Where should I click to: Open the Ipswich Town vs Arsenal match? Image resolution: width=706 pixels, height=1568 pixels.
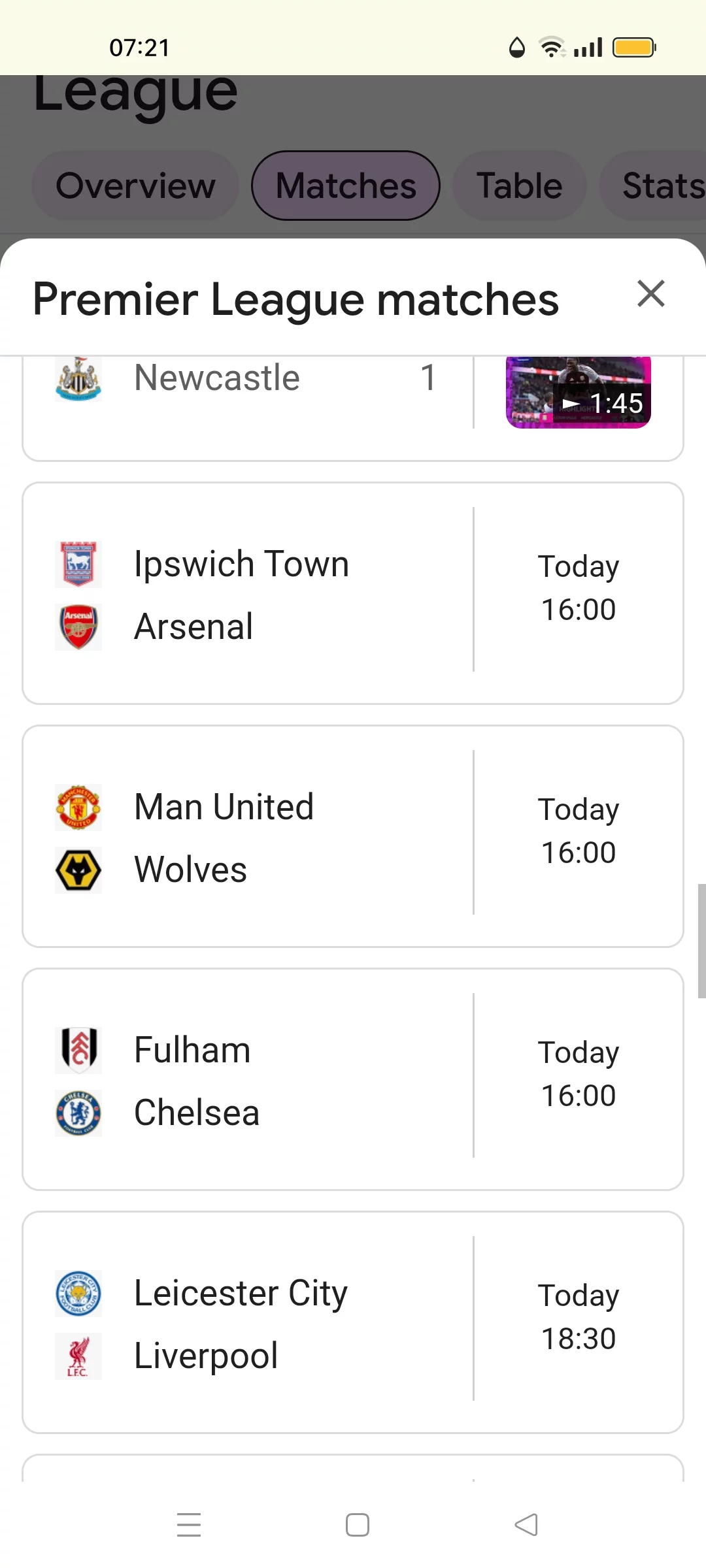click(353, 593)
